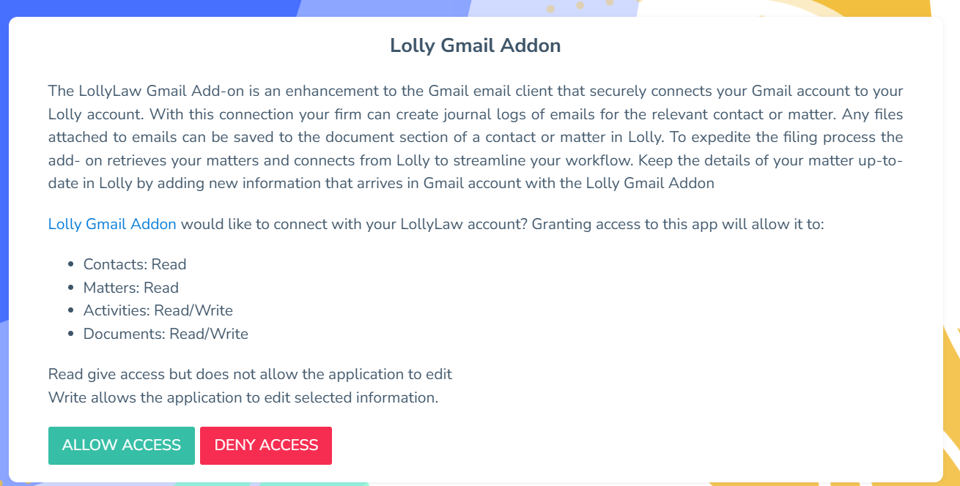Click the description line starting 'The LollyLaw Gmail Add-on'
Viewport: 960px width, 486px height.
tap(476, 91)
